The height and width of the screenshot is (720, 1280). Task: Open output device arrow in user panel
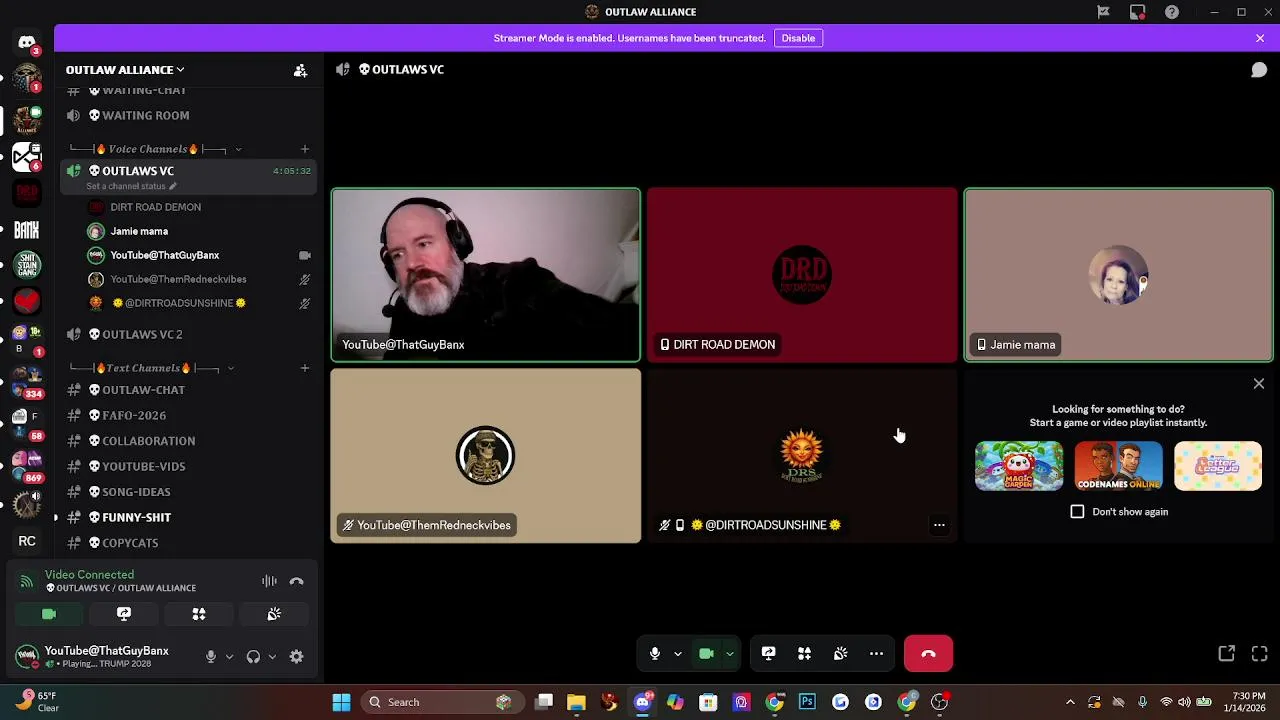click(271, 657)
